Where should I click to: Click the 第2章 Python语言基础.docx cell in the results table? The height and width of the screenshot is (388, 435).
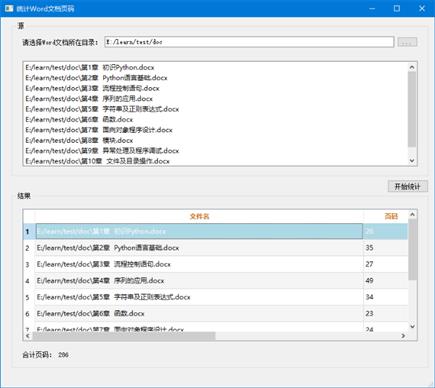199,248
